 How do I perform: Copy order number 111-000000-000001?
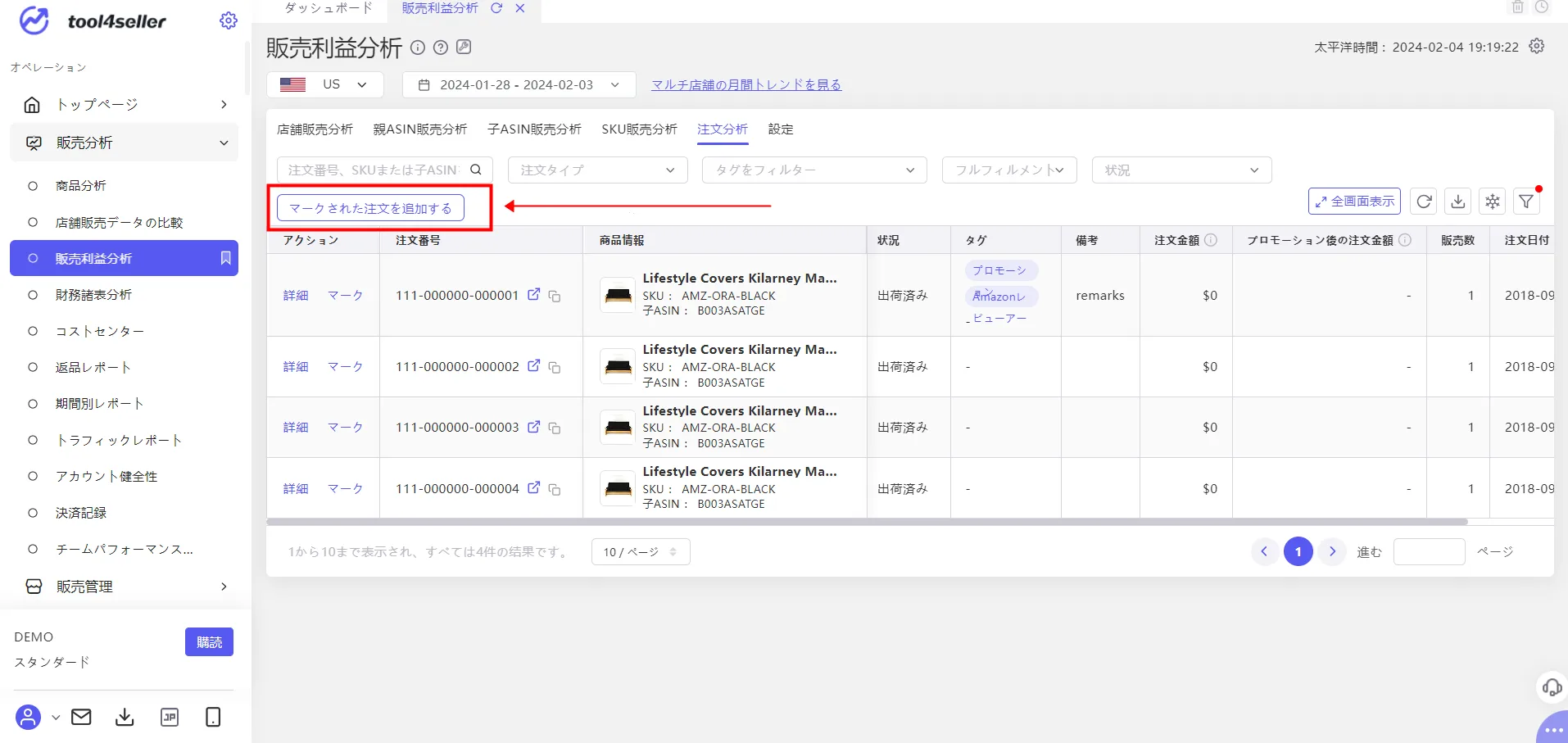pos(555,296)
